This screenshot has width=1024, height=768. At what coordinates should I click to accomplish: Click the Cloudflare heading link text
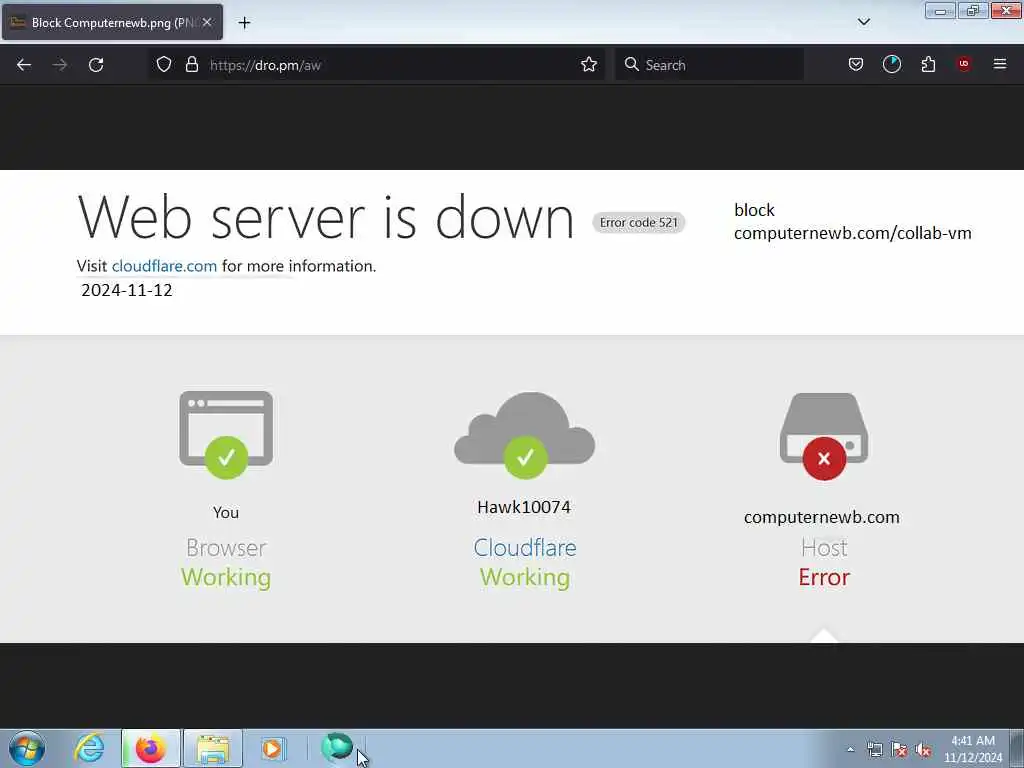(524, 547)
